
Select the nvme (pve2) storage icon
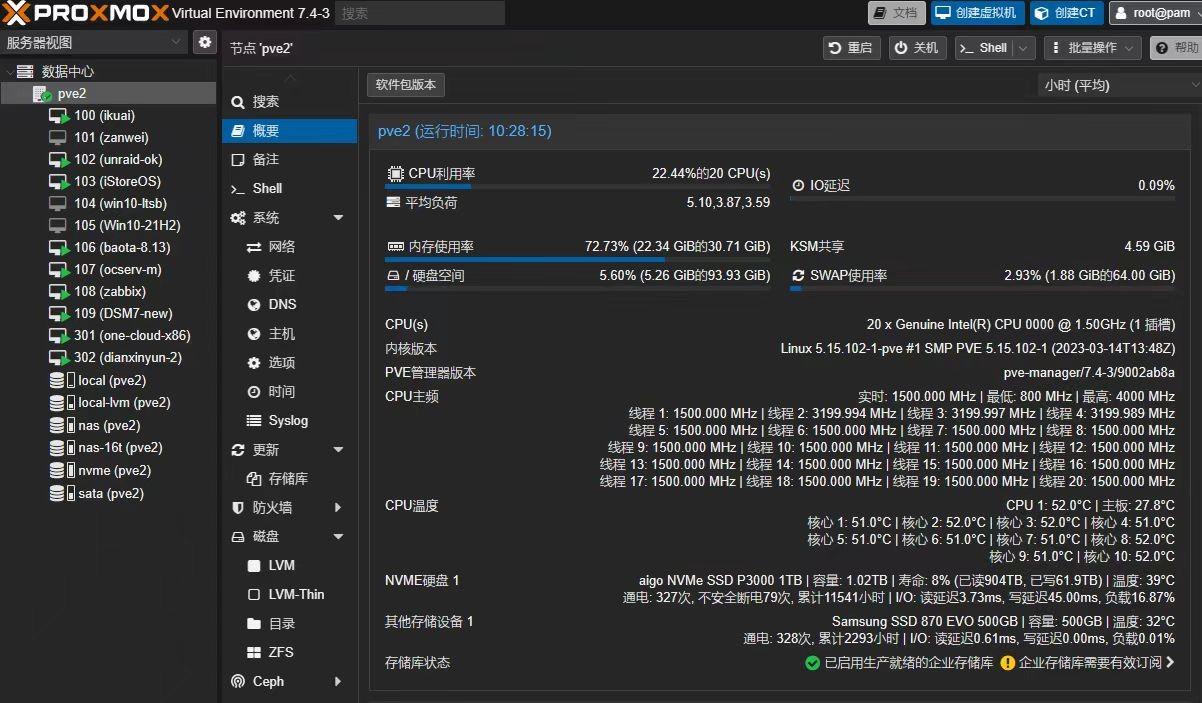pyautogui.click(x=58, y=470)
